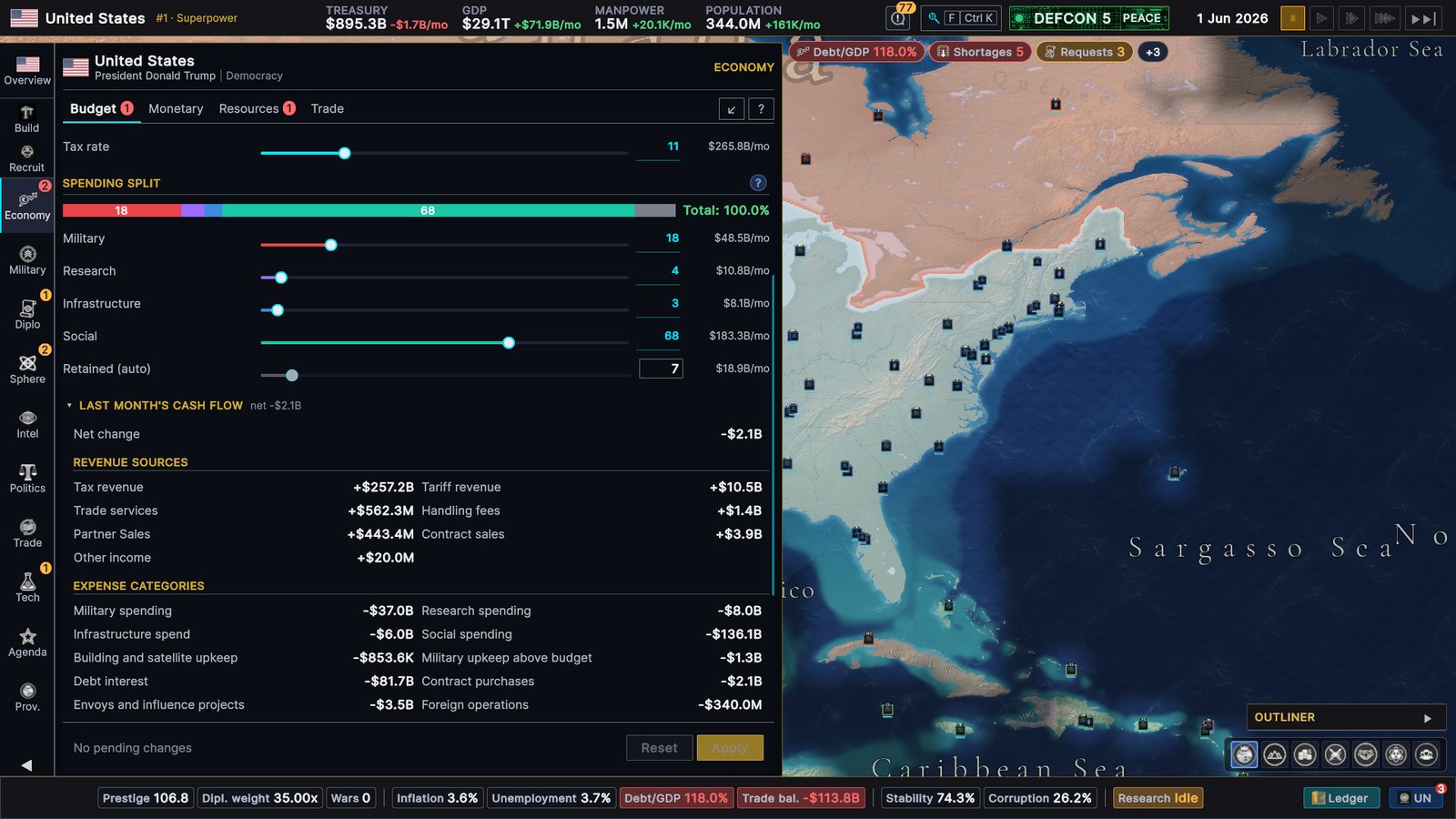
Task: Adjust the Social spending slider handle
Action: coord(509,343)
